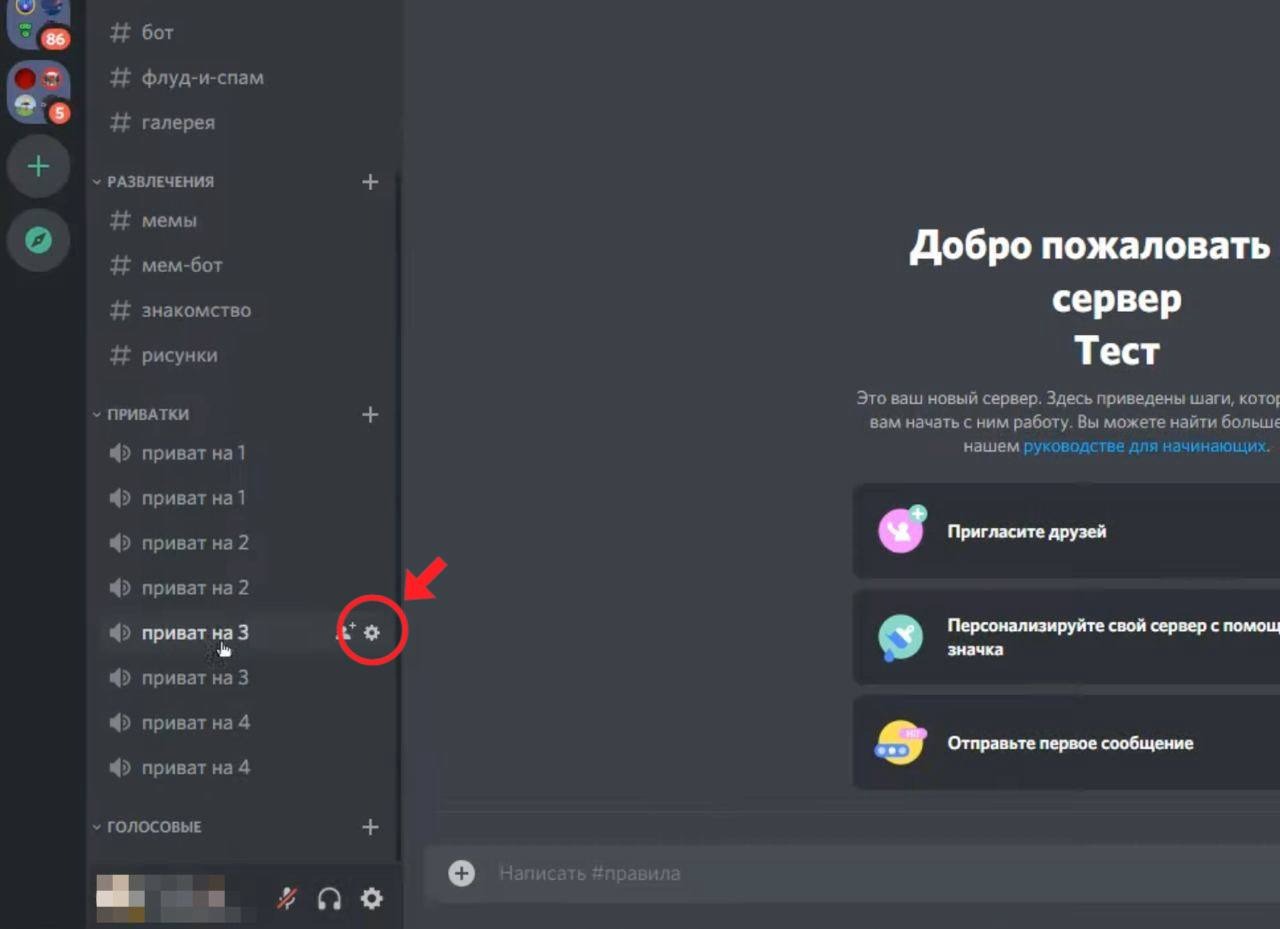
Task: Open settings for voice channel приват на 3
Action: tap(371, 631)
